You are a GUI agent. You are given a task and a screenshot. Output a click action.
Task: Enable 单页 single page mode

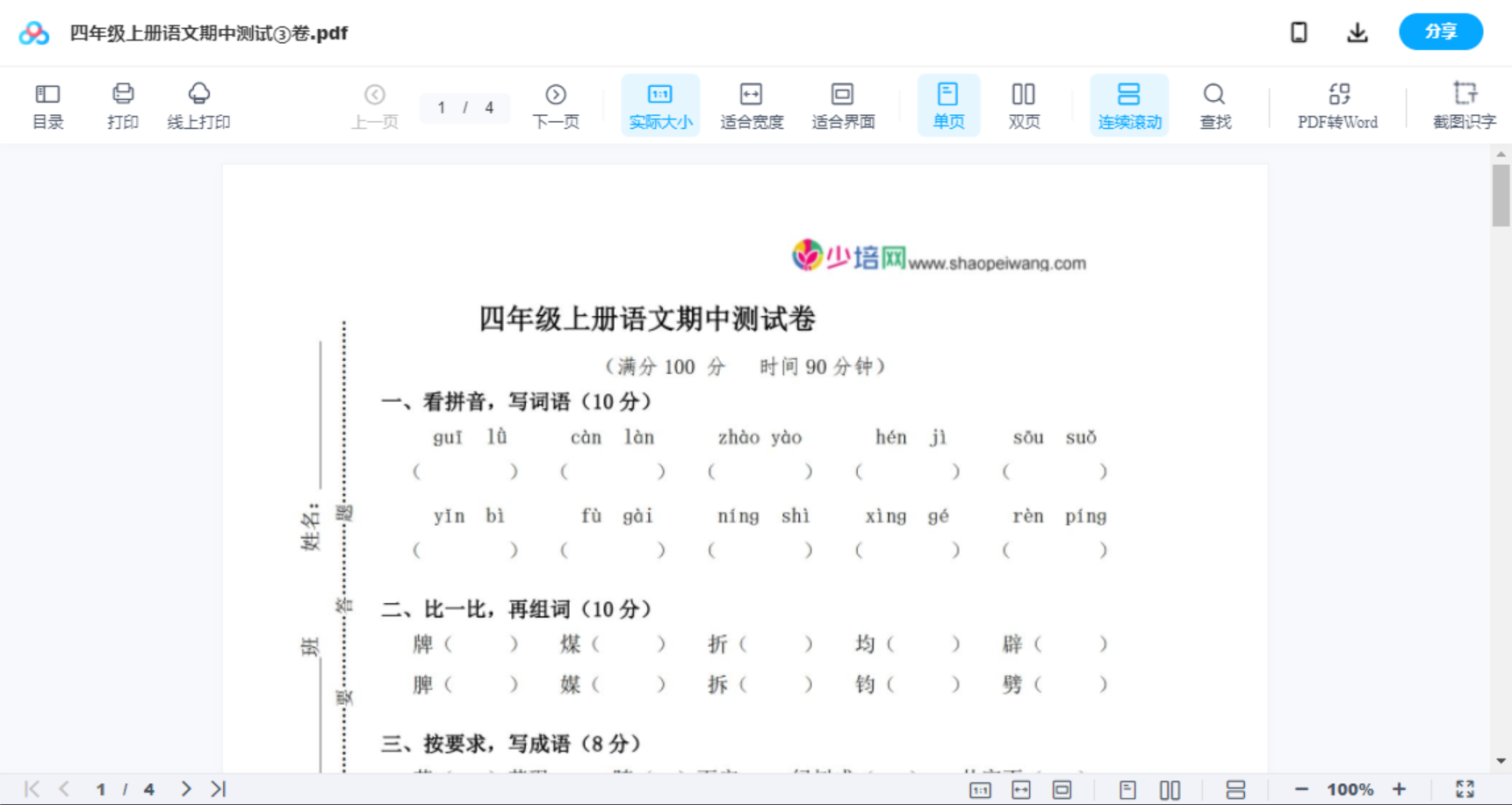[x=948, y=105]
